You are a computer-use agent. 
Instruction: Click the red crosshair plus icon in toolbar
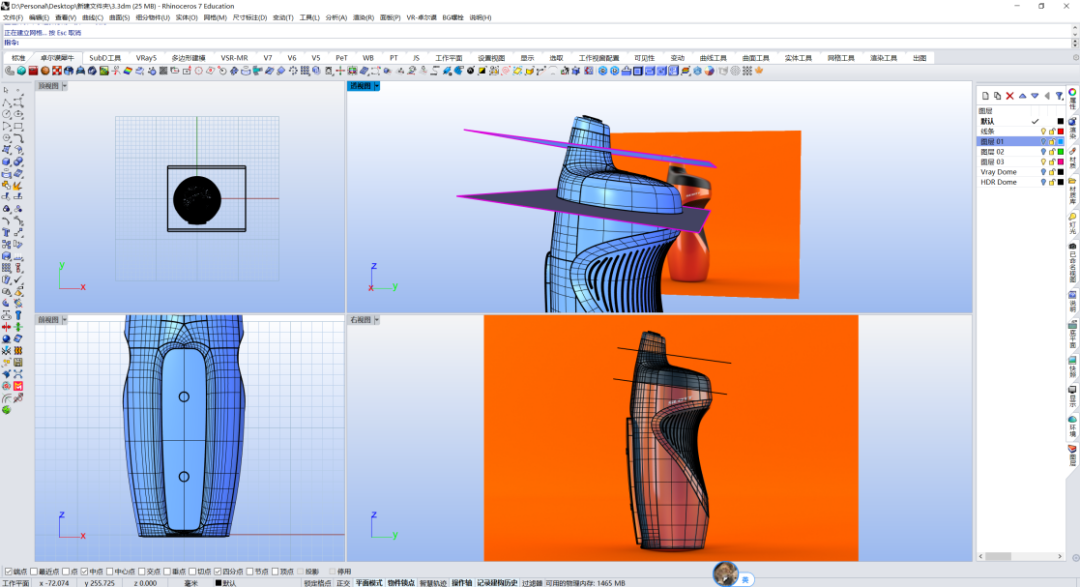coord(340,70)
